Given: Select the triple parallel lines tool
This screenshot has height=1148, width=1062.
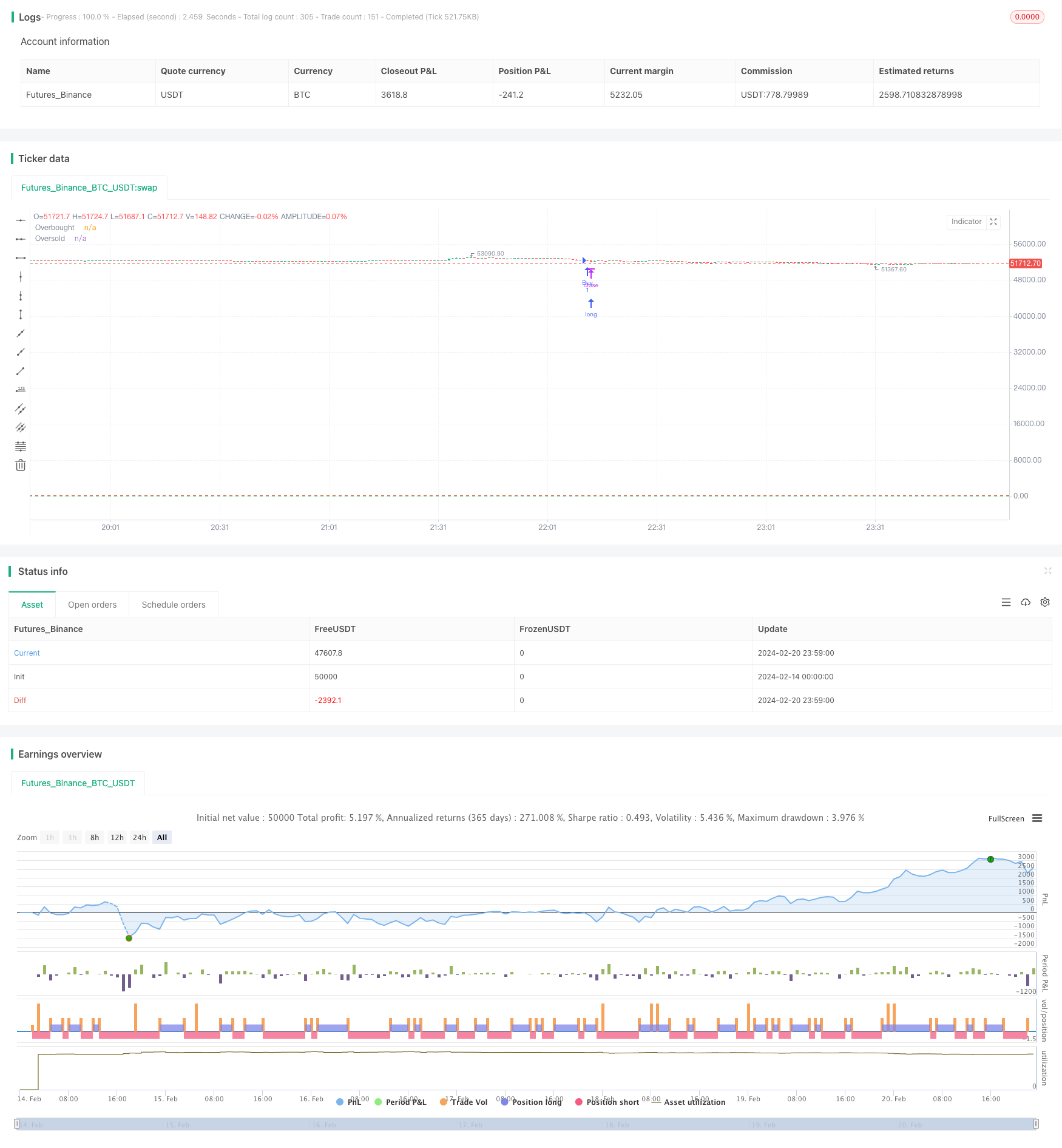Looking at the screenshot, I should pos(21,427).
